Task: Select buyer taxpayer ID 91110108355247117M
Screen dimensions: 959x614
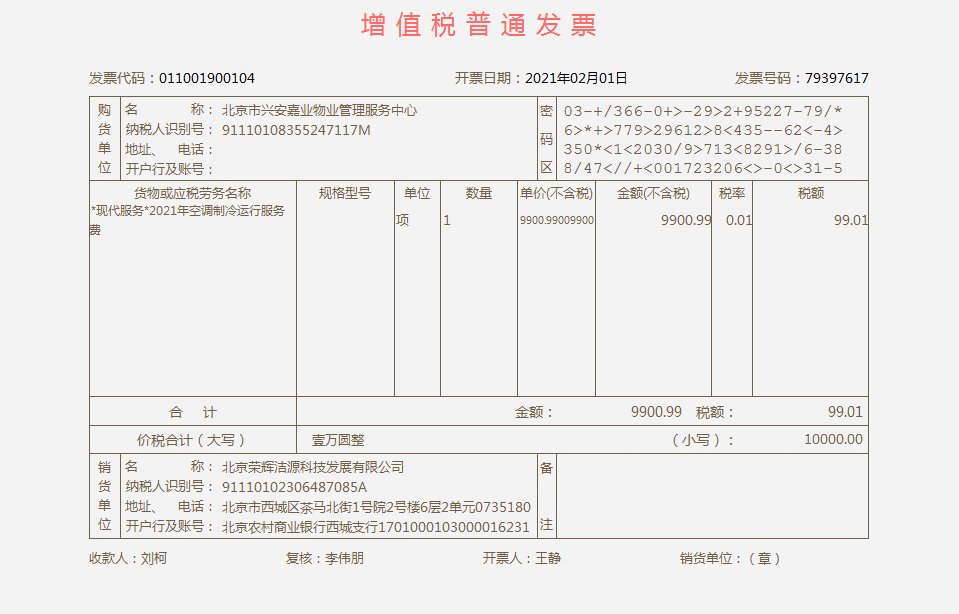Action: [296, 130]
